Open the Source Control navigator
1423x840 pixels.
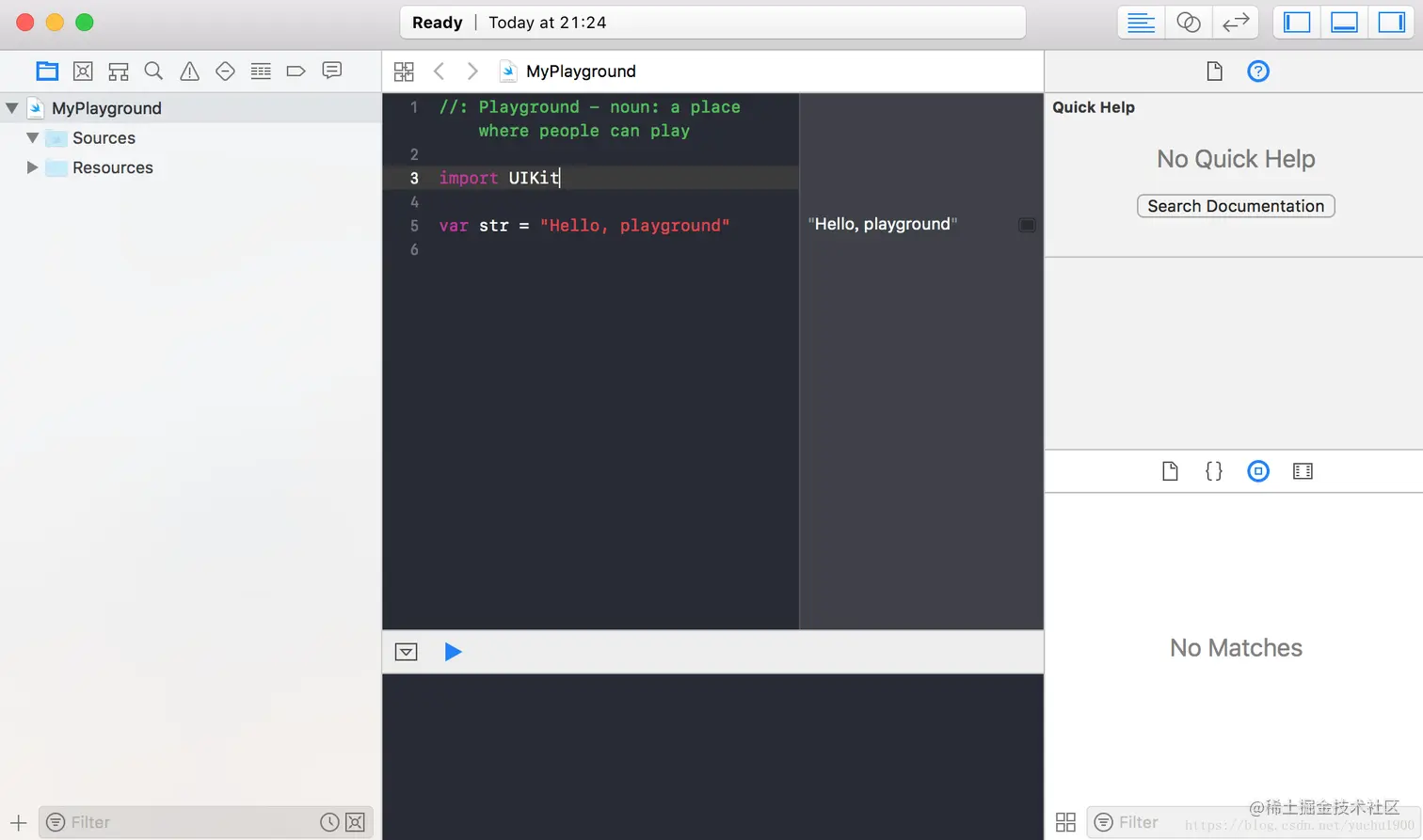point(83,71)
